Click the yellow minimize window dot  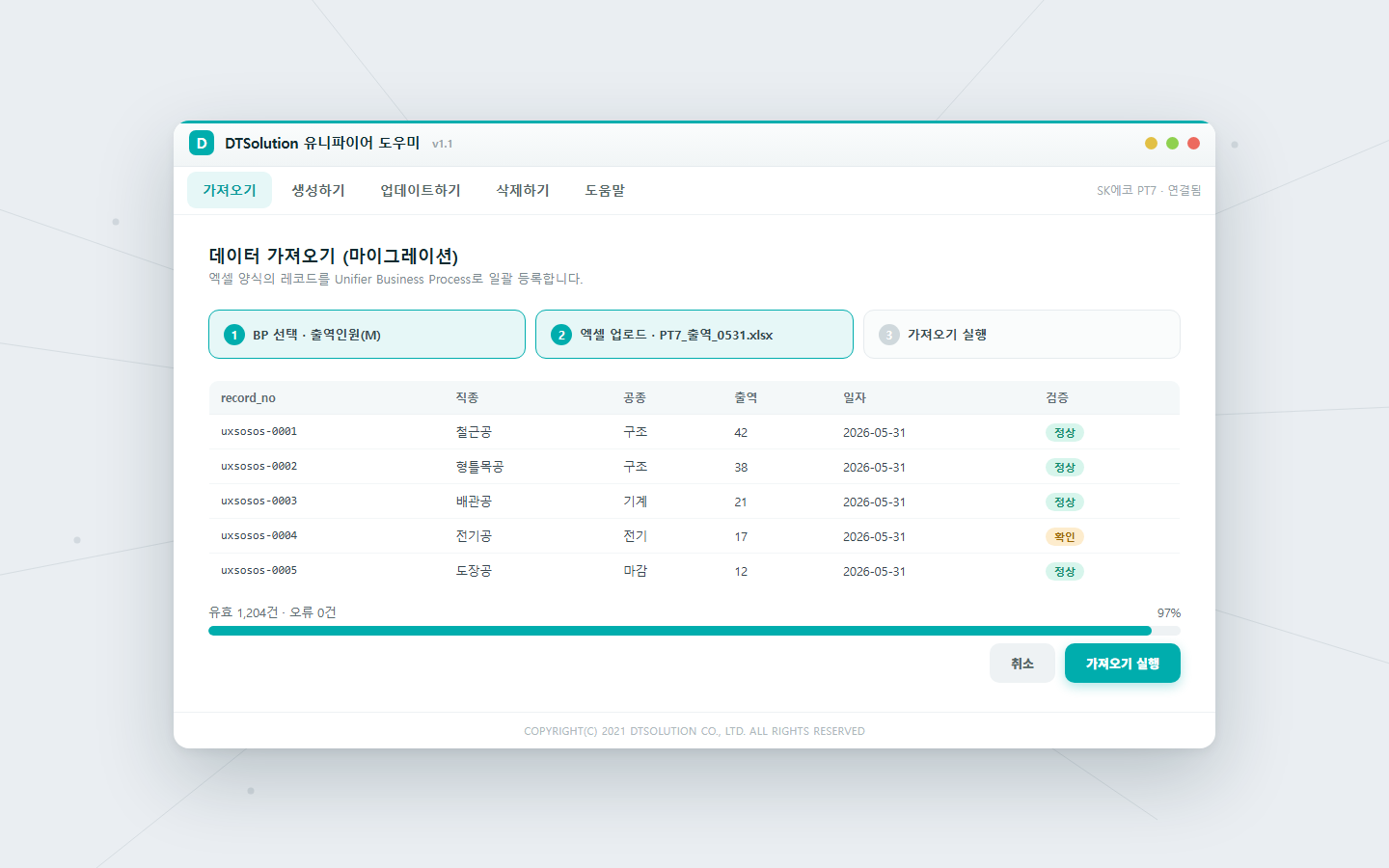(1151, 143)
